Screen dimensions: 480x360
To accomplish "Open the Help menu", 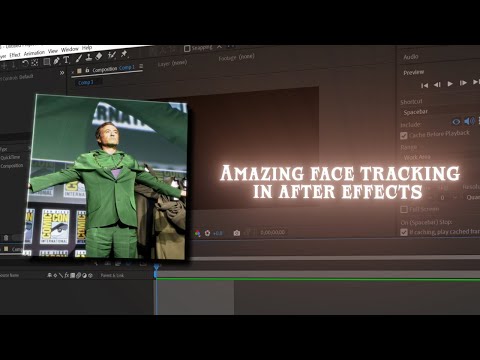I will pyautogui.click(x=87, y=48).
